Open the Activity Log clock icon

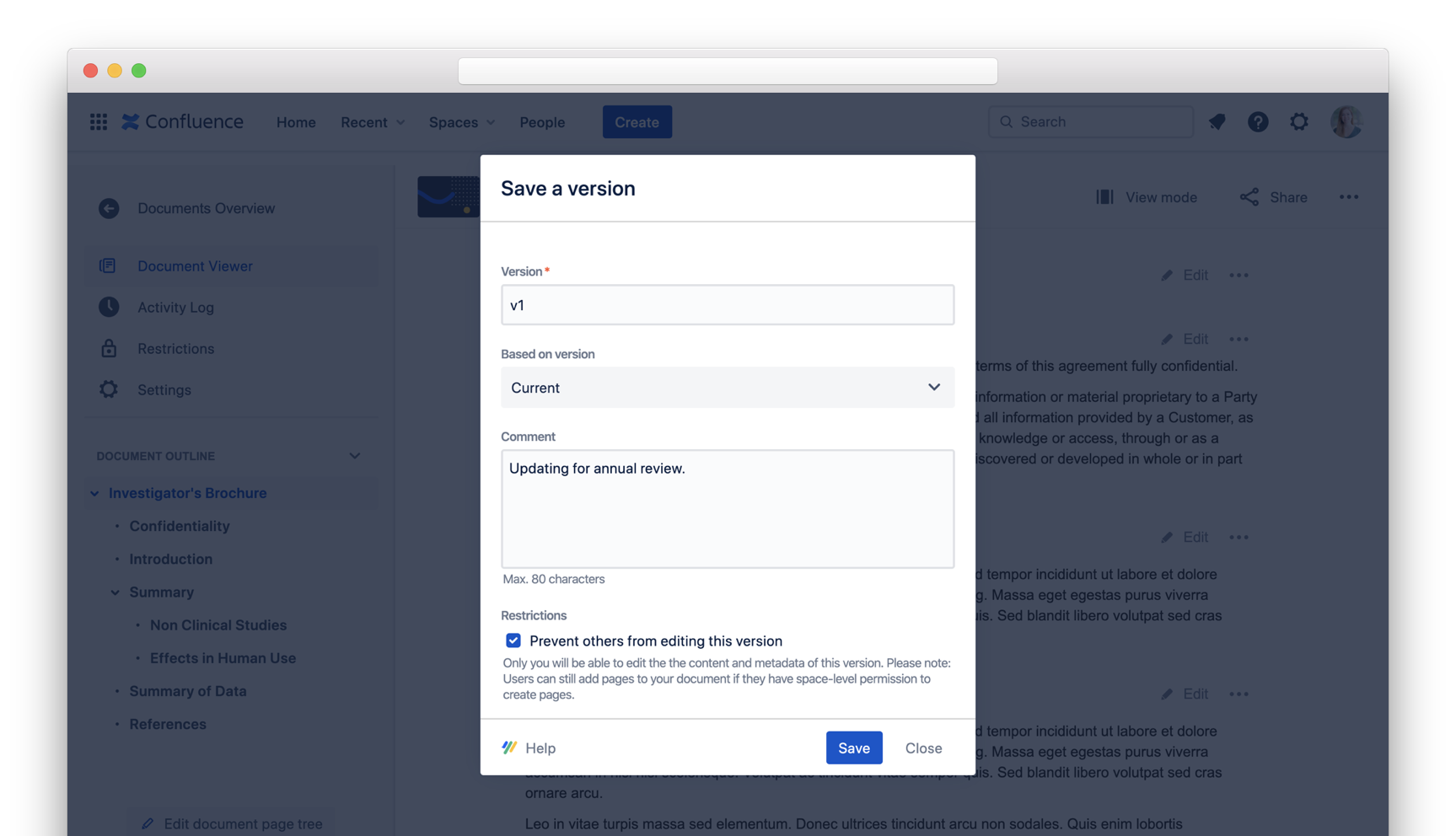109,308
